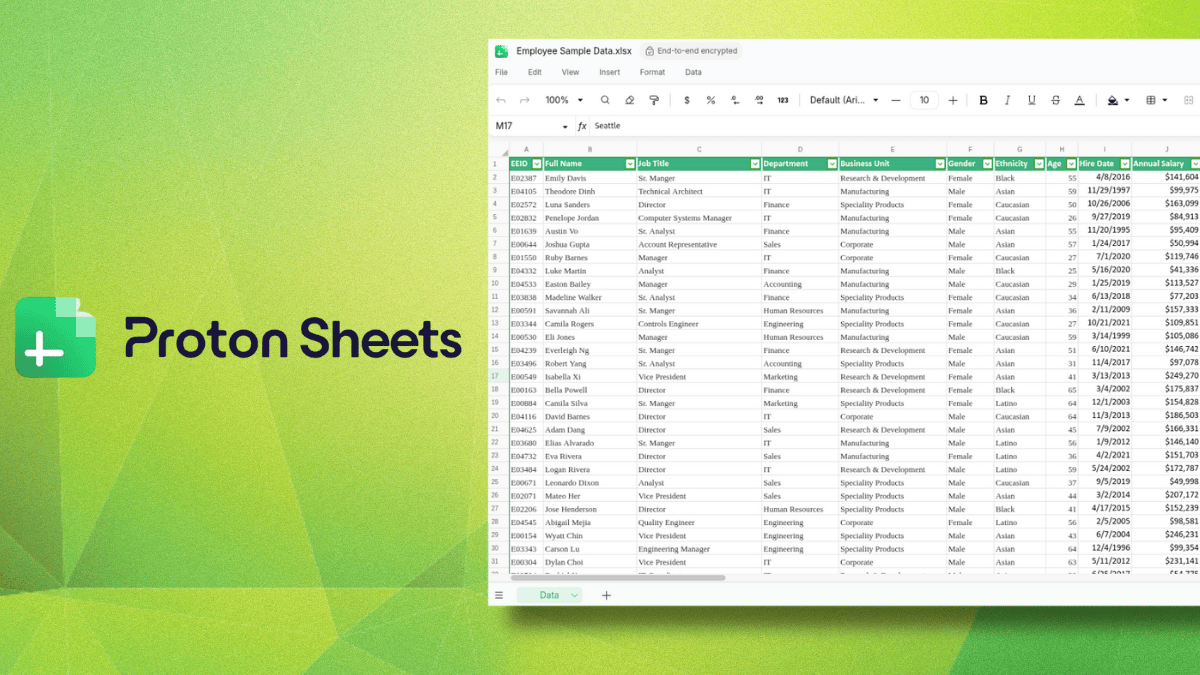Increase decimal places for the selection
The image size is (1200, 675).
pos(761,100)
